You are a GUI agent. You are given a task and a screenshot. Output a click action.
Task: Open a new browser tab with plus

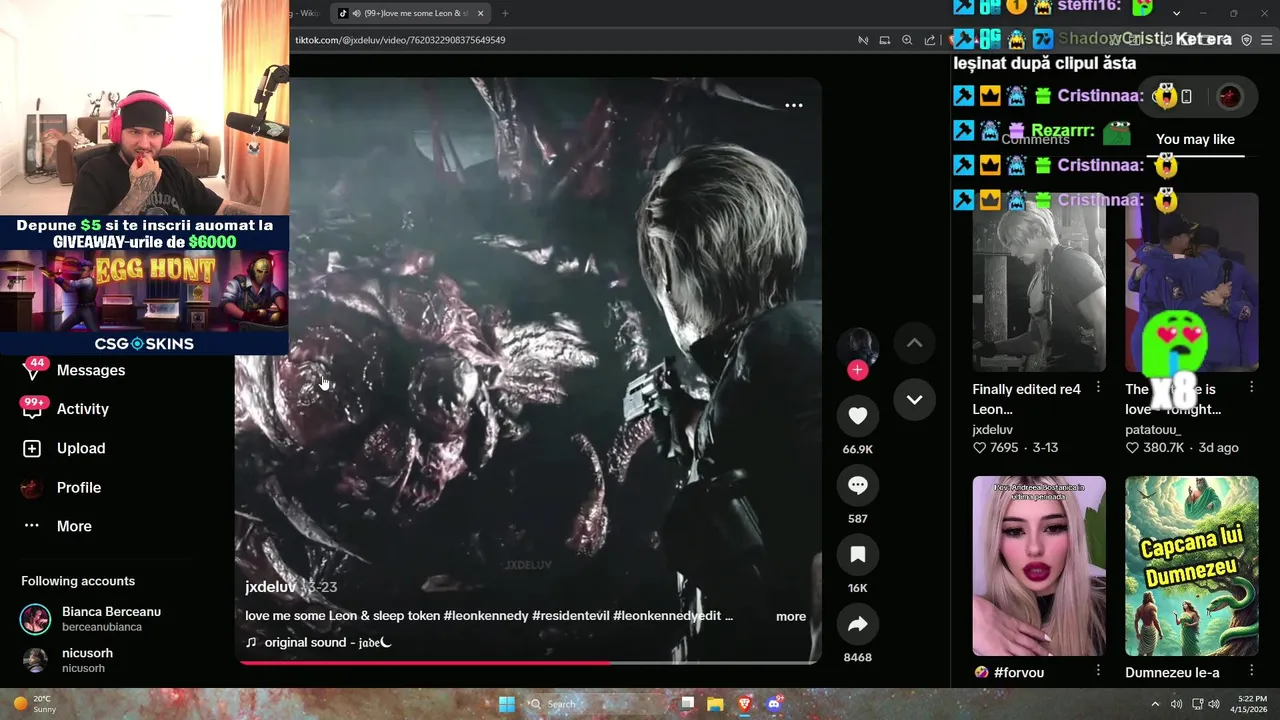(505, 13)
